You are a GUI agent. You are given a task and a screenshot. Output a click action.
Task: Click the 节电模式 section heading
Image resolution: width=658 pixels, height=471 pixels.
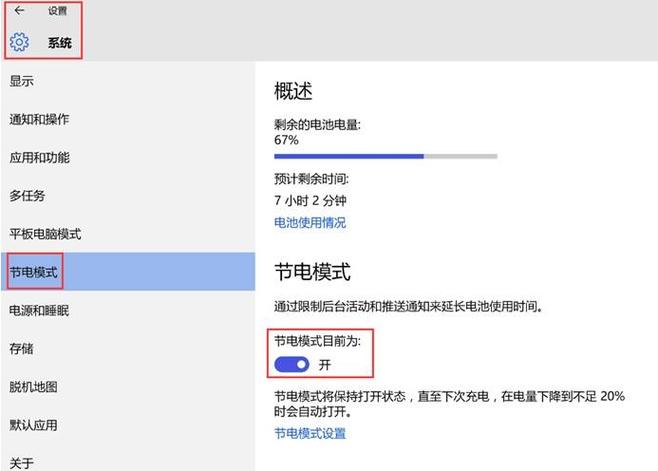pos(313,272)
